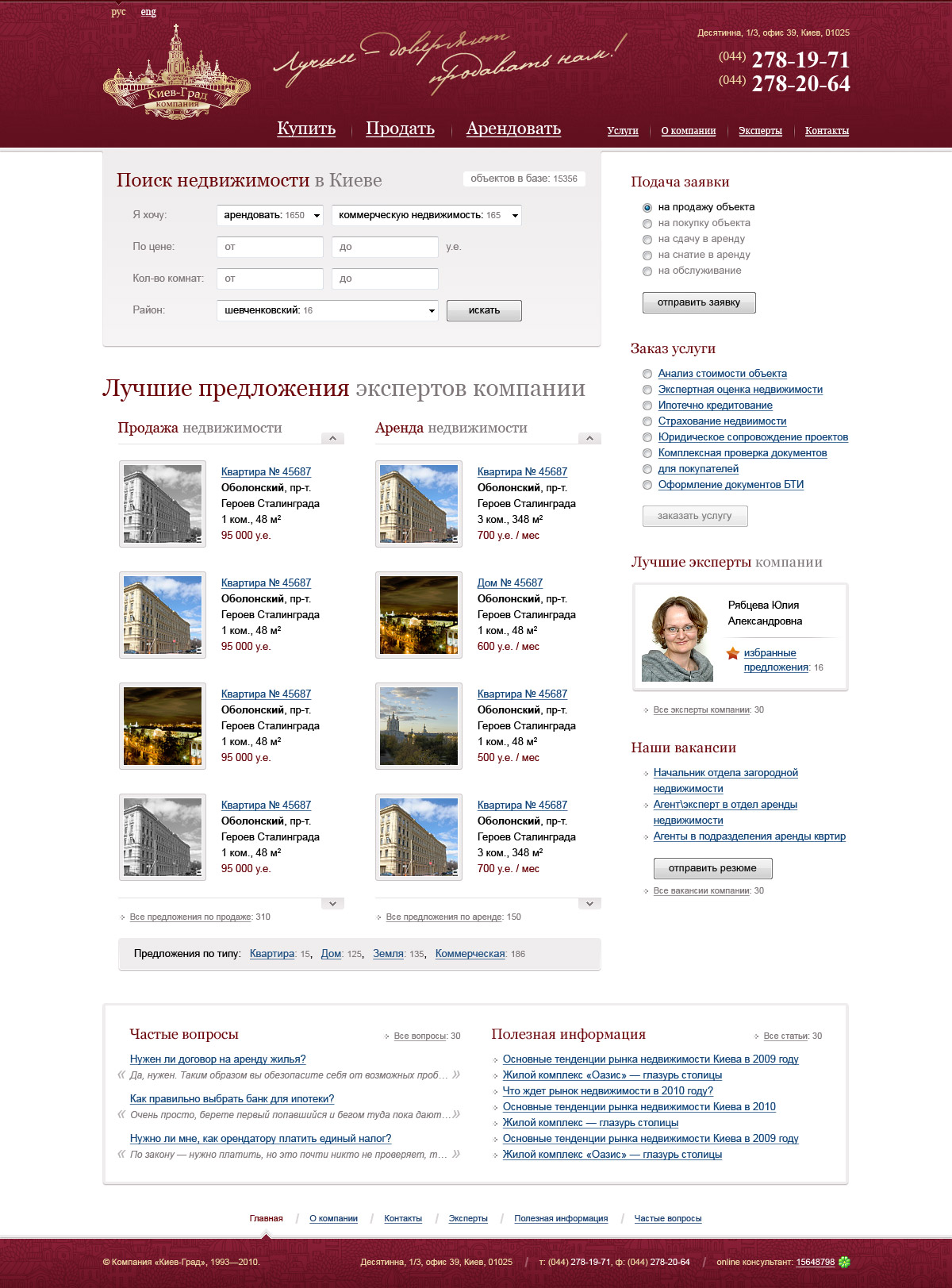This screenshot has width=952, height=1288.
Task: Click the star icon beside избранные предложения
Action: pos(732,653)
